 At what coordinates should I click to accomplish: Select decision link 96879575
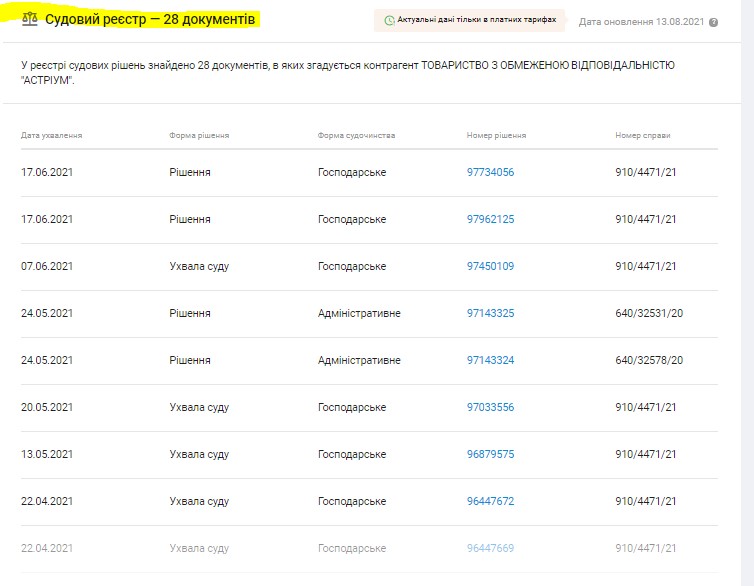pyautogui.click(x=490, y=454)
